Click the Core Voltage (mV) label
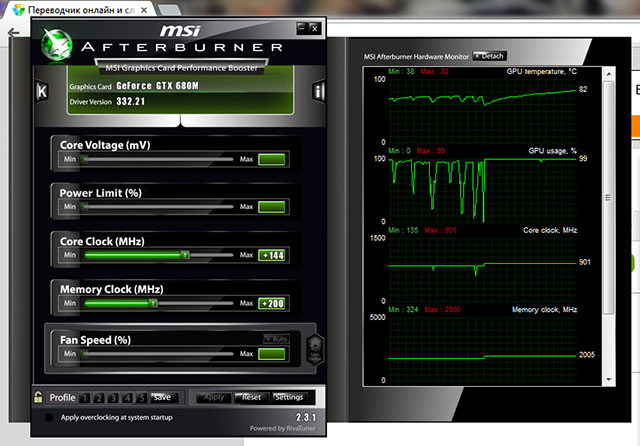640x446 pixels. 105,145
